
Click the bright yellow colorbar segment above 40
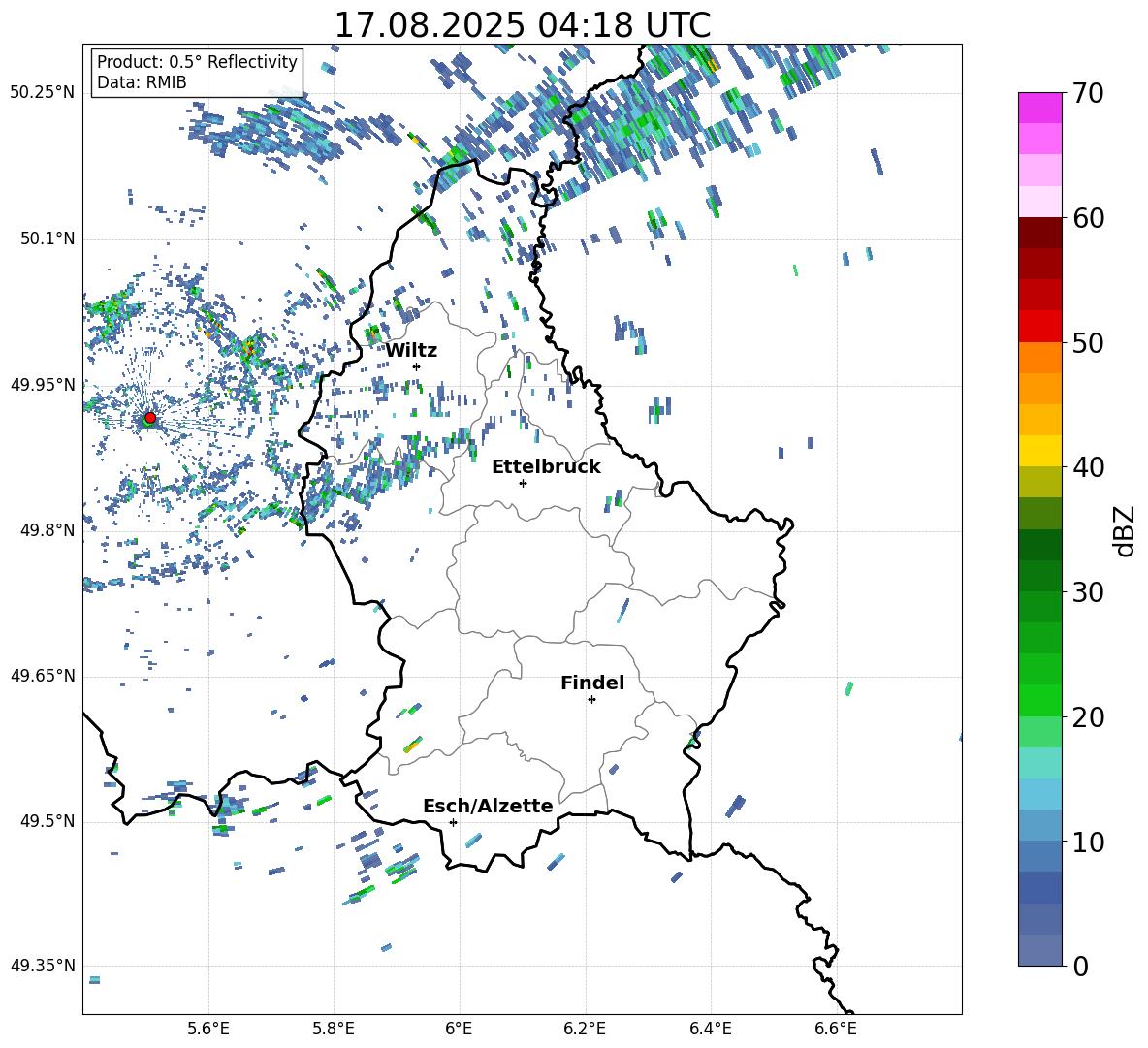pos(1039,452)
